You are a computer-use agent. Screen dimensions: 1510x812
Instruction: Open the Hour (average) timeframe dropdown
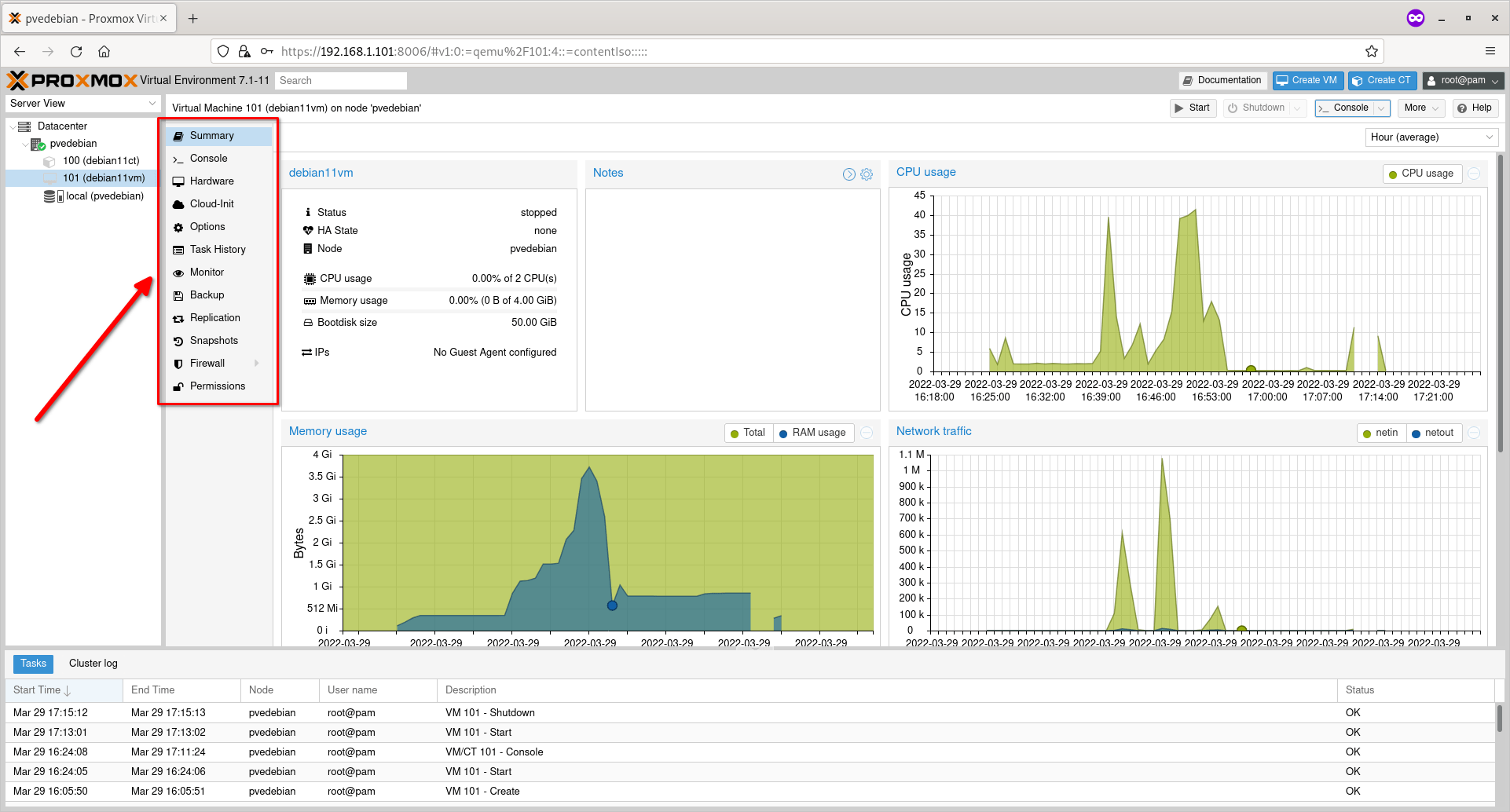pyautogui.click(x=1431, y=137)
